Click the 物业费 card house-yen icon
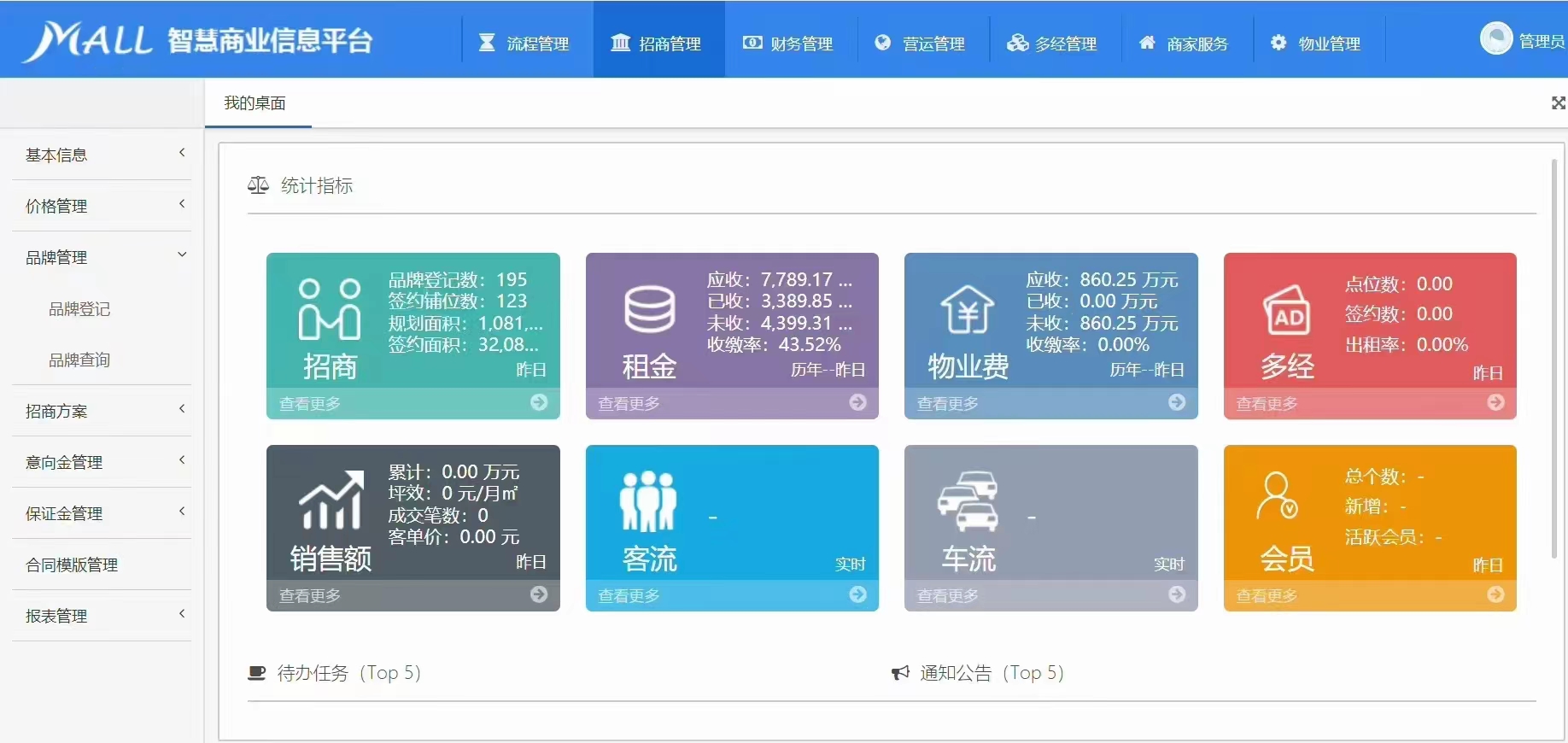Image resolution: width=1568 pixels, height=743 pixels. coord(968,309)
